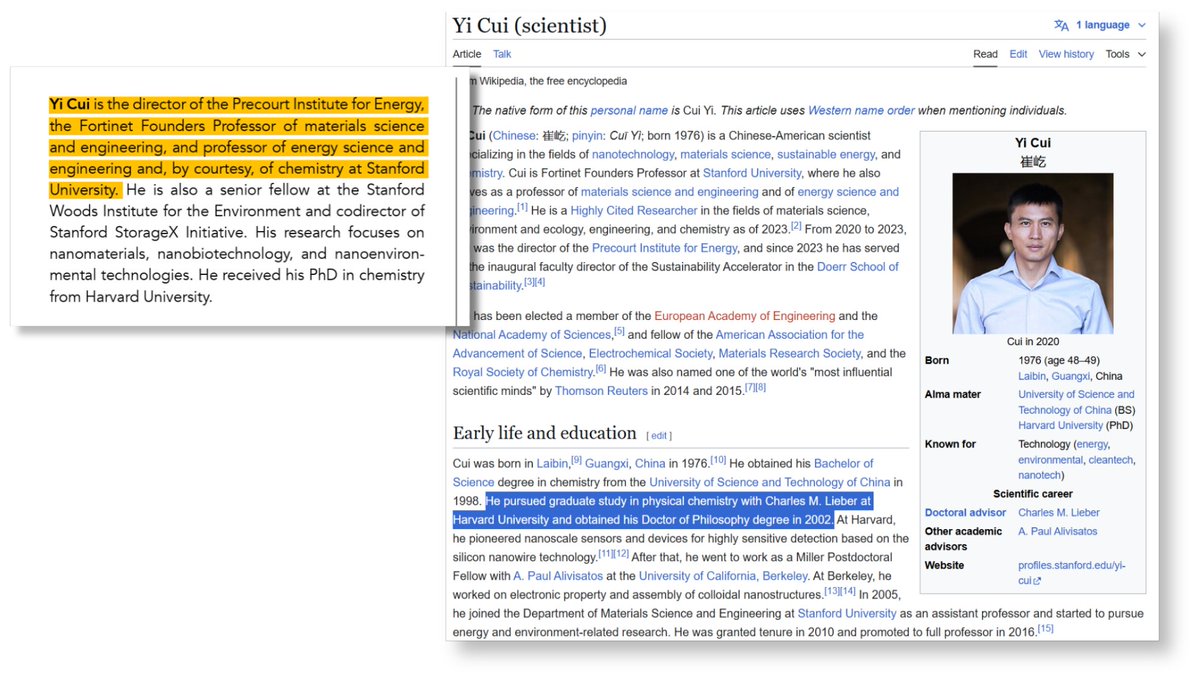Screen dimensions: 1200x679
Task: Expand the Tools dropdown menu
Action: coord(1125,54)
